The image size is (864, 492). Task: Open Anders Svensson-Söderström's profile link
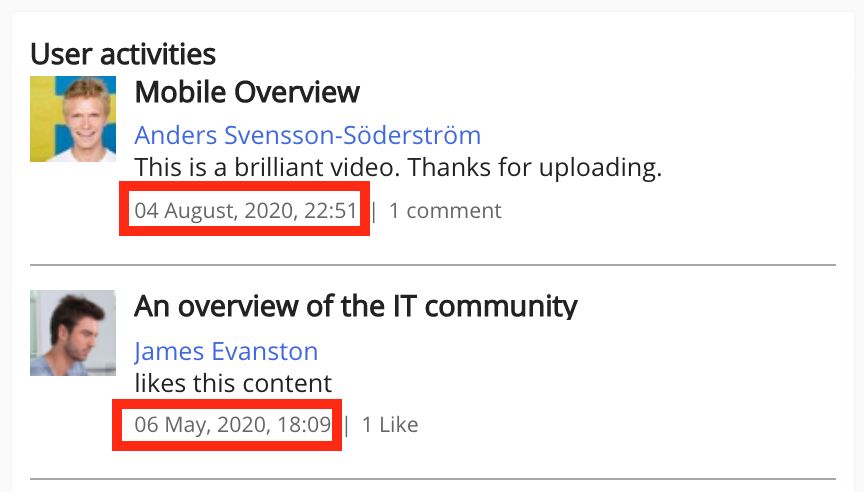click(x=307, y=135)
